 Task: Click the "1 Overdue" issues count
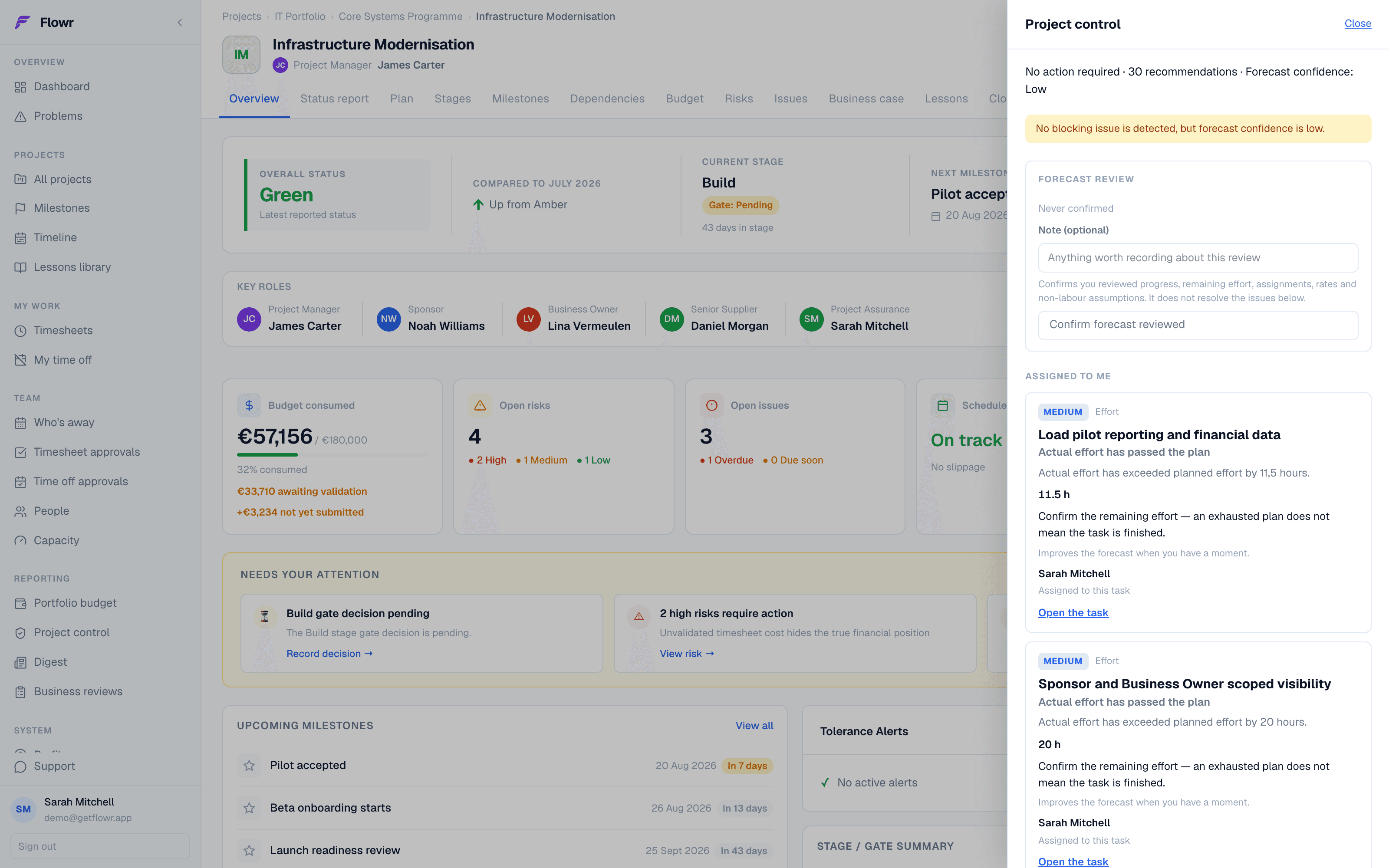(x=727, y=460)
